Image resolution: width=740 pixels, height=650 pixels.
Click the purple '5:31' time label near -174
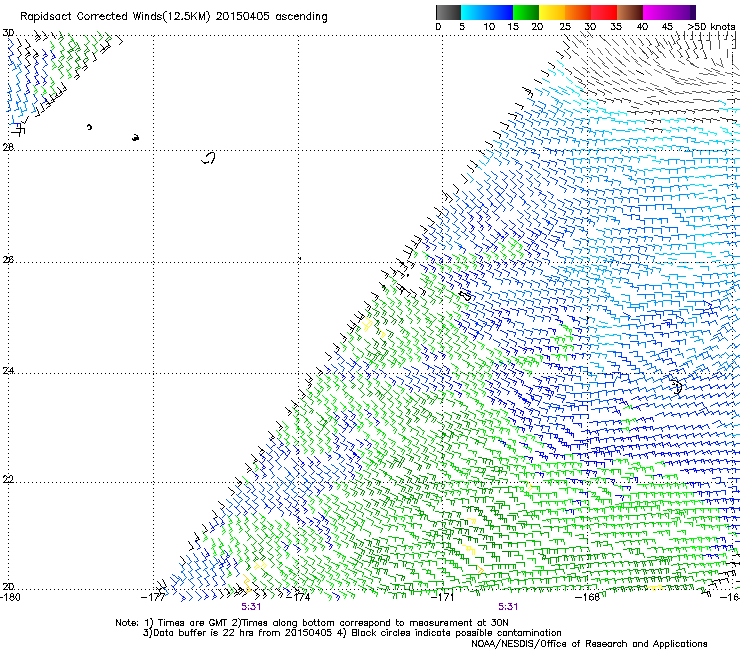pyautogui.click(x=251, y=607)
